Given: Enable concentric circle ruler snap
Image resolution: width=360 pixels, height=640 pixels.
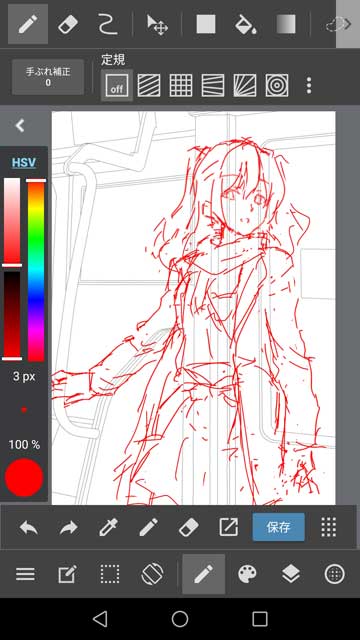Looking at the screenshot, I should 277,85.
